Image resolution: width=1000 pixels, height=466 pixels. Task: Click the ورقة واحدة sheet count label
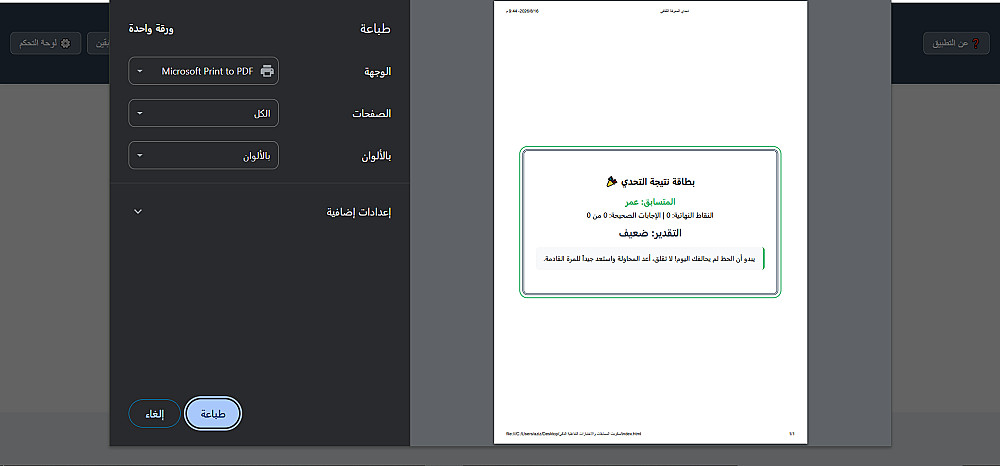coord(151,29)
